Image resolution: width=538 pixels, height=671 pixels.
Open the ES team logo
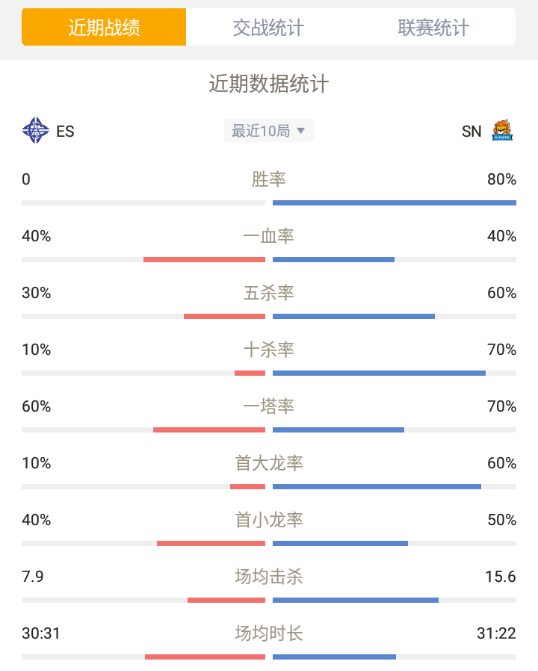[x=36, y=131]
